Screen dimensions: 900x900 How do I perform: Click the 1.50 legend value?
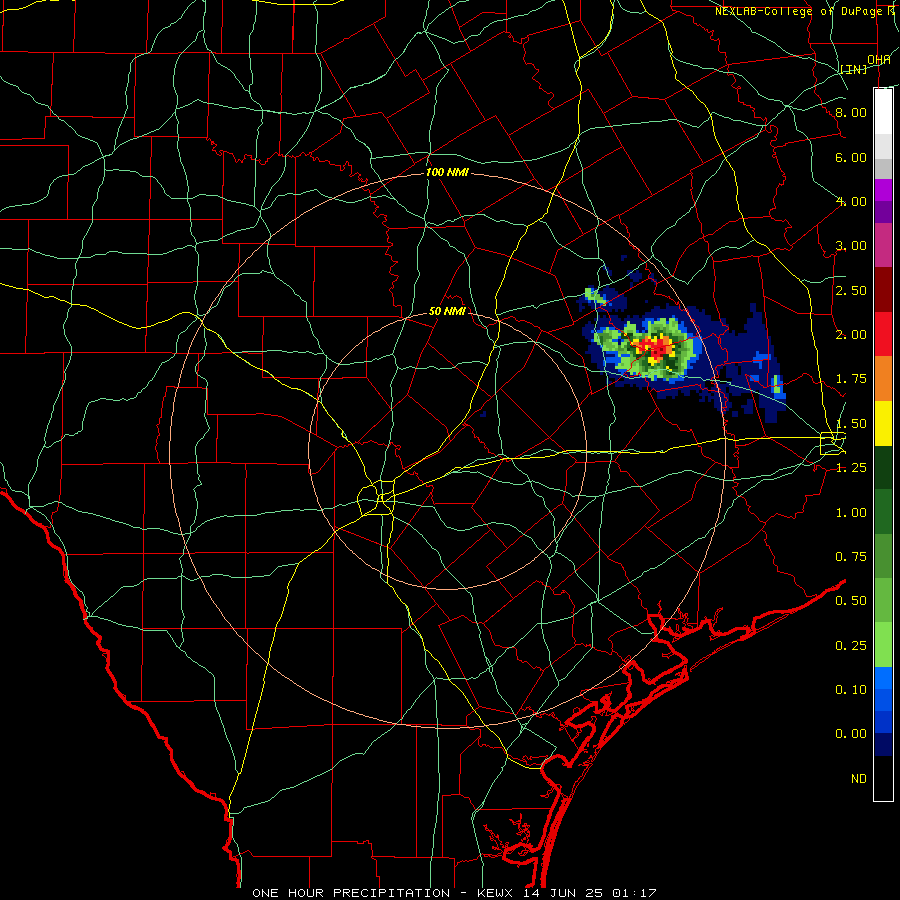(x=851, y=424)
